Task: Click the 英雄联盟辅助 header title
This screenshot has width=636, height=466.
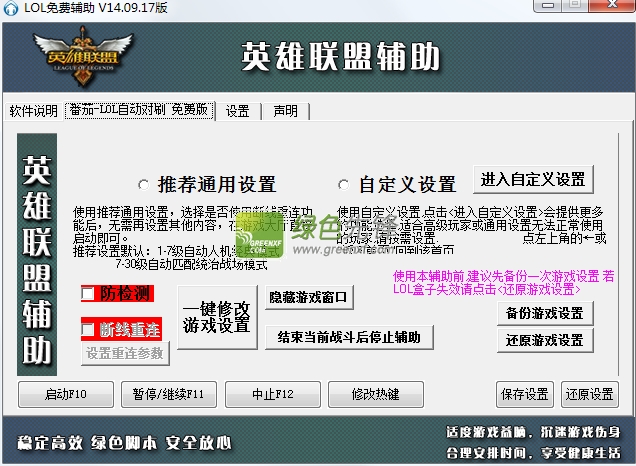Action: click(x=340, y=57)
